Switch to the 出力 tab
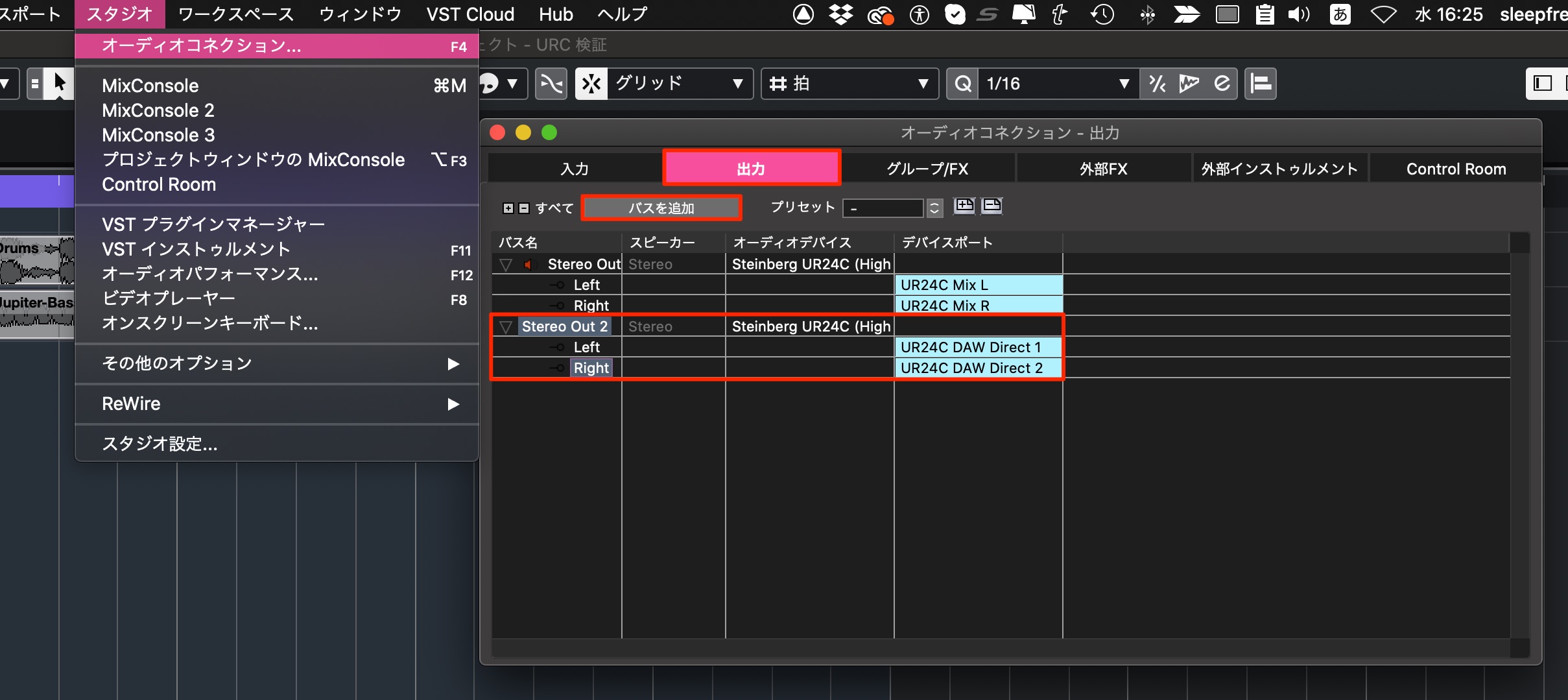Screen dimensions: 1568x700 click(752, 169)
